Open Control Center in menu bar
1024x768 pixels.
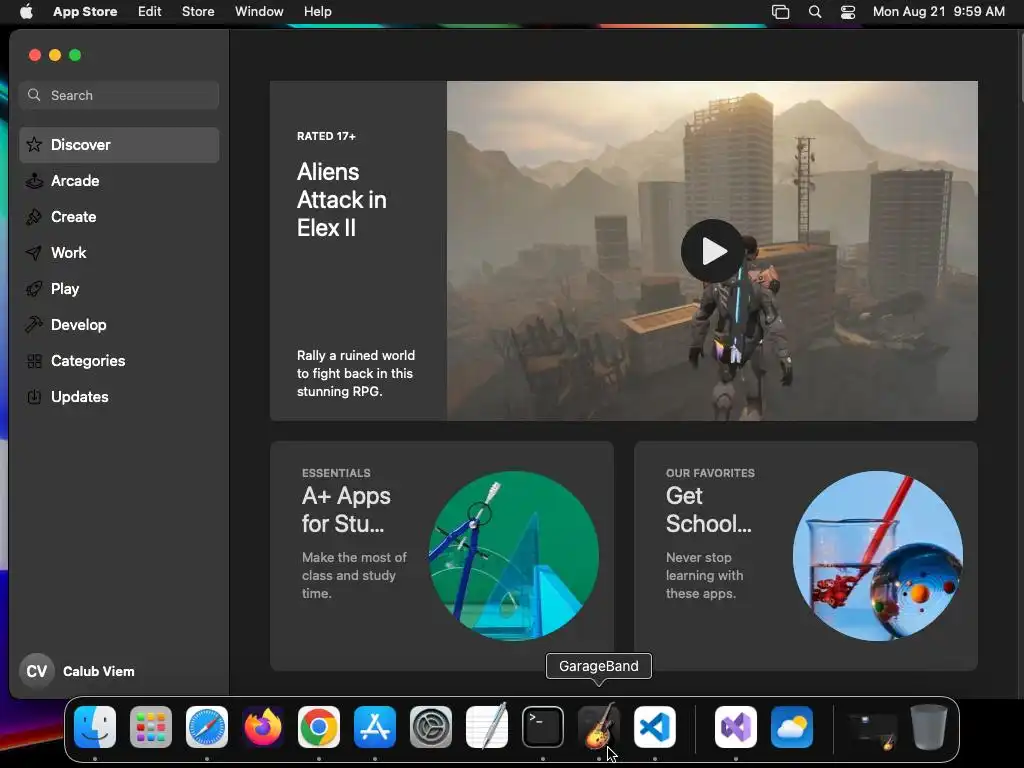[848, 12]
